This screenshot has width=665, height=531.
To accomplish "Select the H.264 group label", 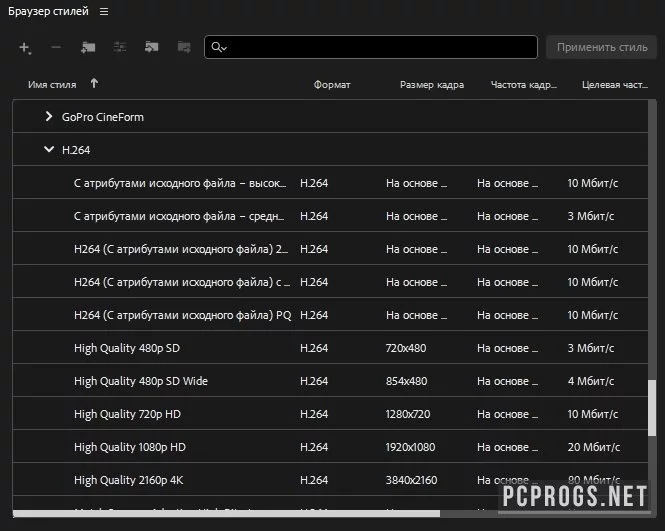I will [x=76, y=150].
